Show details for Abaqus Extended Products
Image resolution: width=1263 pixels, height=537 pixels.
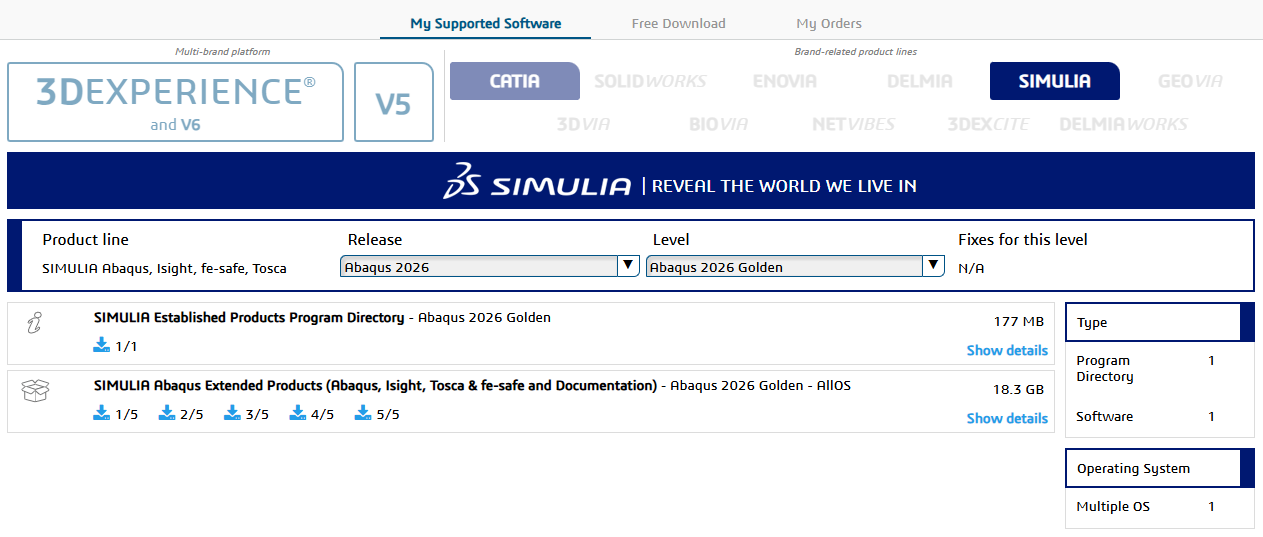(x=1006, y=418)
